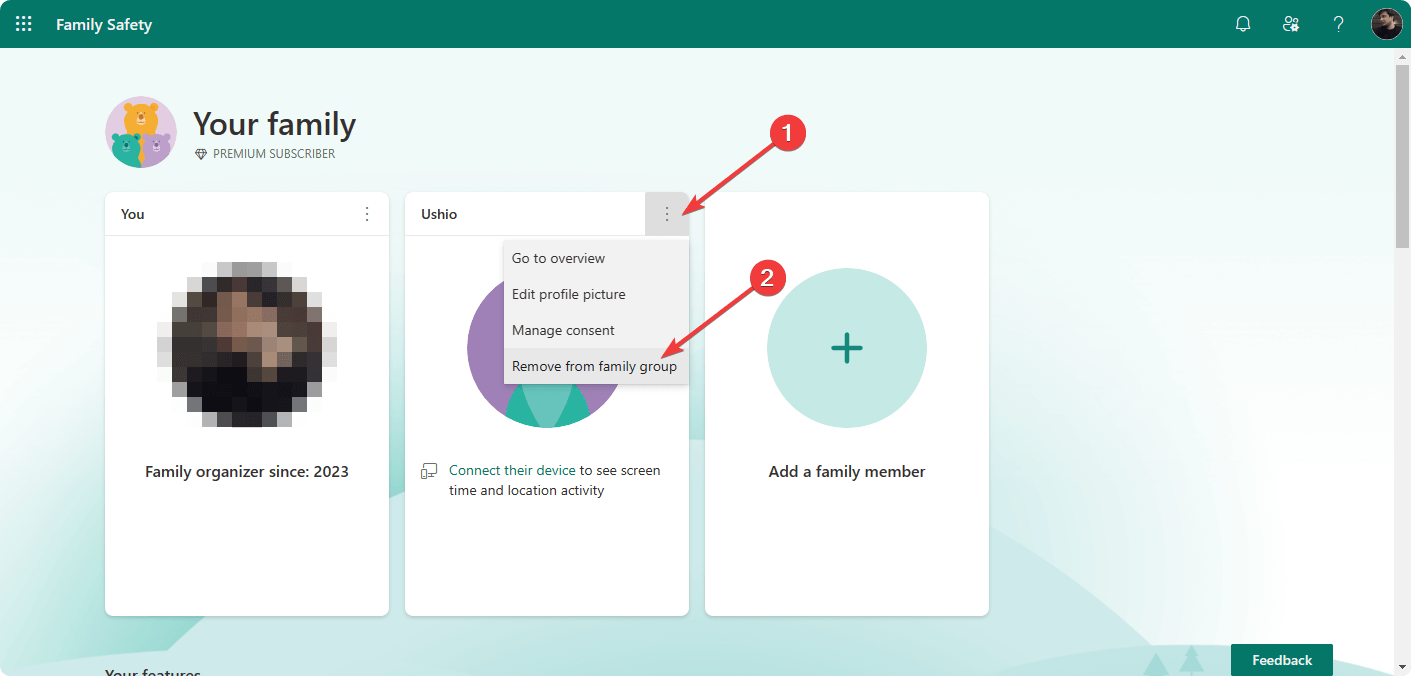Choose Edit profile picture
Screen dimensions: 1411x676
pos(596,294)
